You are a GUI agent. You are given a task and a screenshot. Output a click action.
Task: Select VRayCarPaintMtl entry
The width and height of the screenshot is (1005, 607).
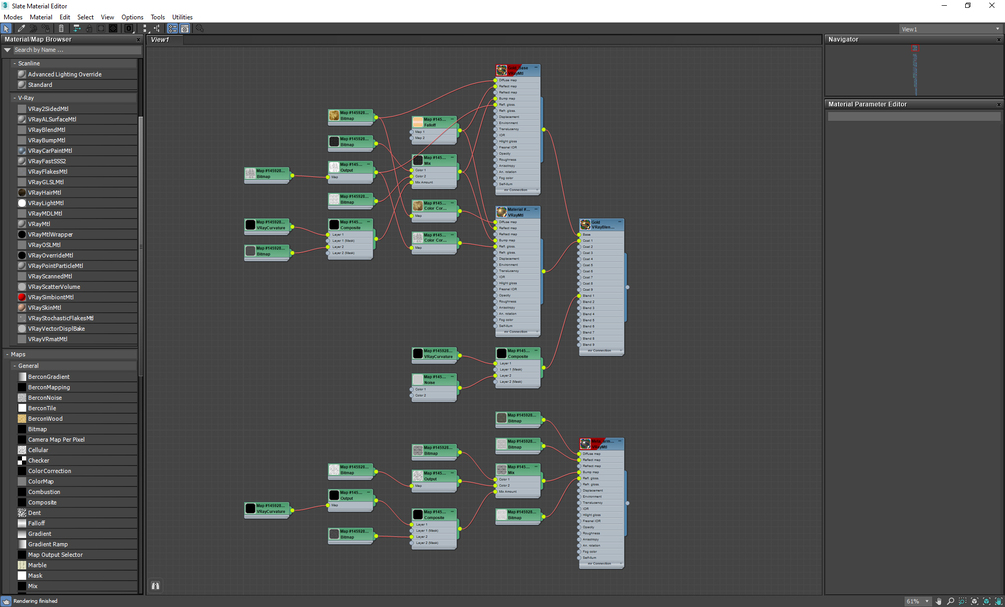[x=76, y=151]
